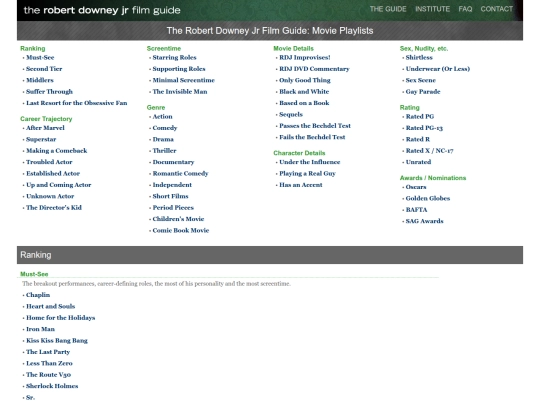The width and height of the screenshot is (540, 405).
Task: Open the Shirtless playlist
Action: tap(419, 58)
